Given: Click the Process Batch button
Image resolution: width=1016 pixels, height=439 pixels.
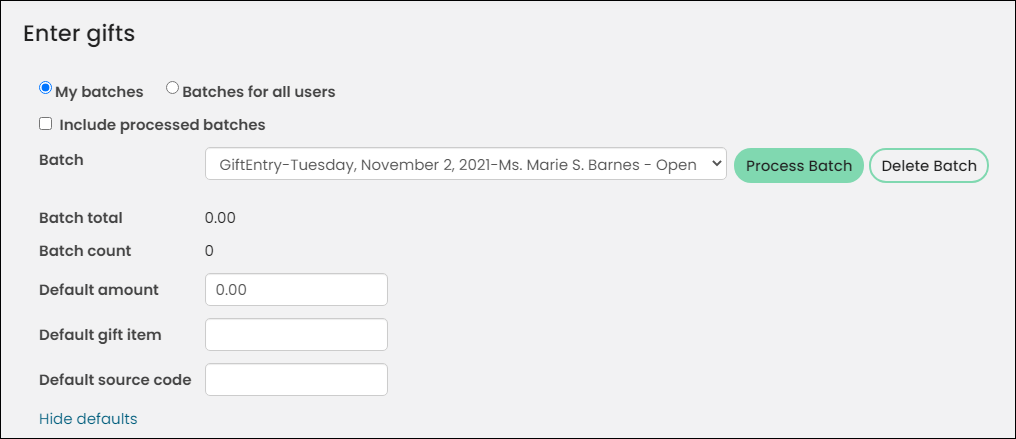Looking at the screenshot, I should pos(799,166).
